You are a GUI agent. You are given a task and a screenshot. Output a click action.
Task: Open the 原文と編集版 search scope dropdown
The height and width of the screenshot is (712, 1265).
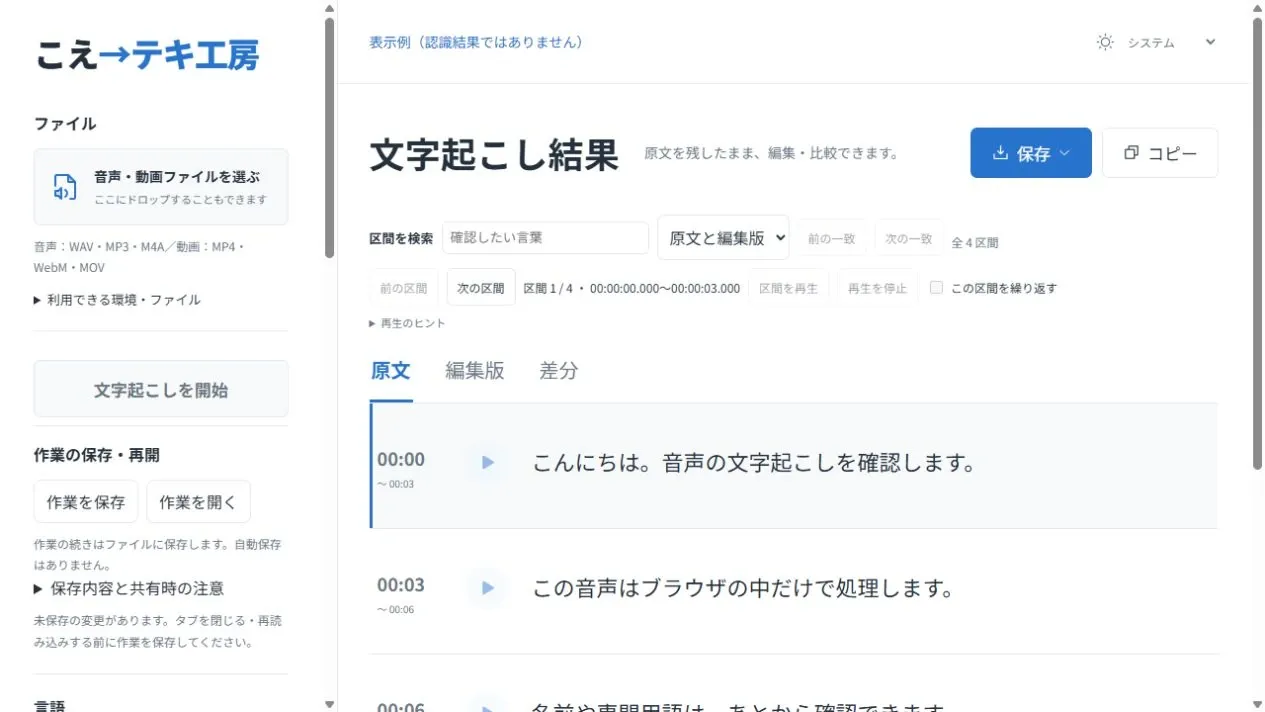723,238
